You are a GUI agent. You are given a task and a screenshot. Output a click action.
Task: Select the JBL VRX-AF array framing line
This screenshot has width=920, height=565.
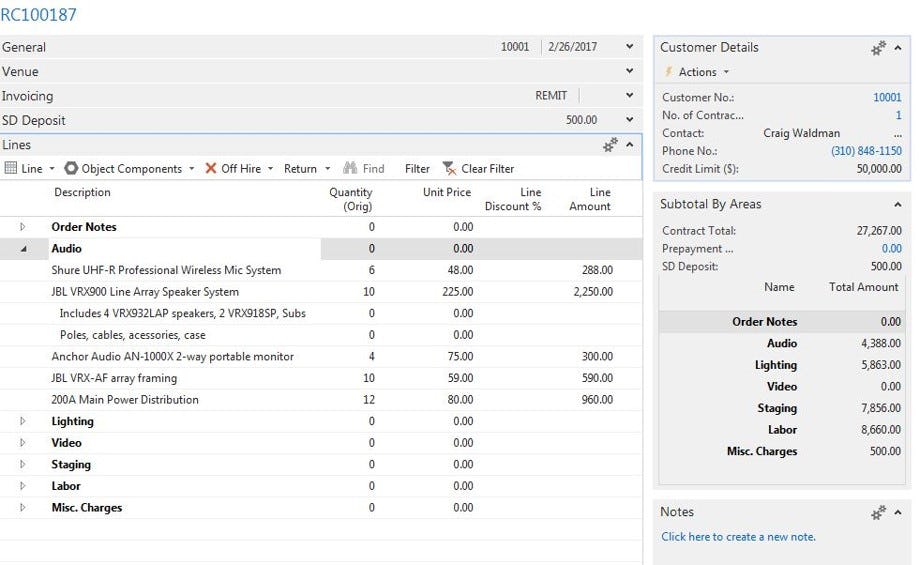[114, 378]
